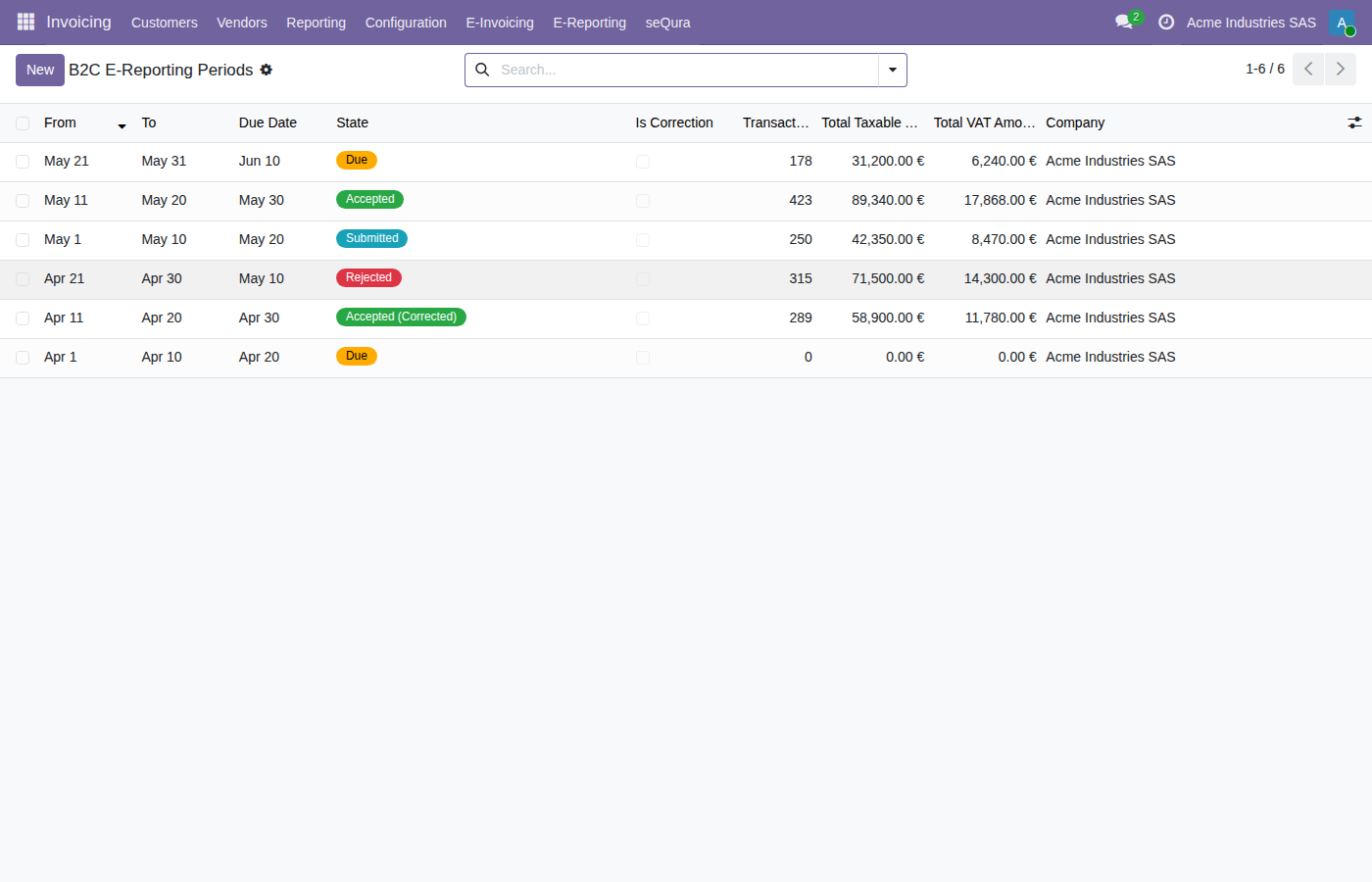Toggle Is Correction for May 21 row
This screenshot has height=882, width=1372.
[x=643, y=162]
